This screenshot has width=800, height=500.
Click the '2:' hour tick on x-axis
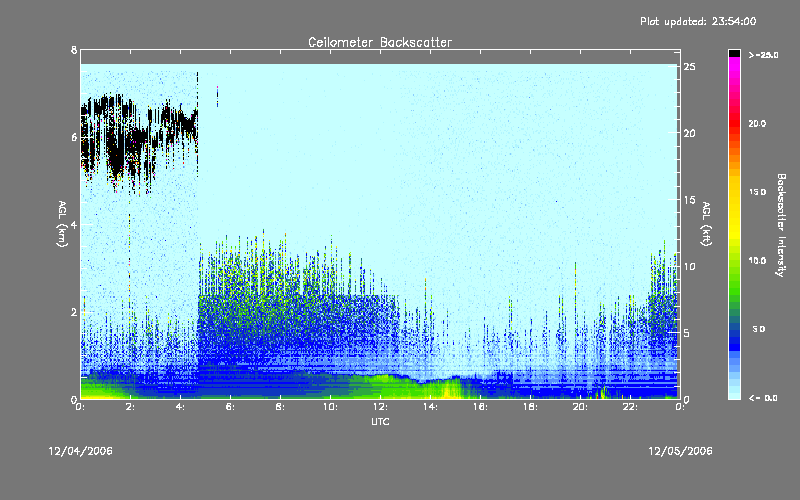131,407
